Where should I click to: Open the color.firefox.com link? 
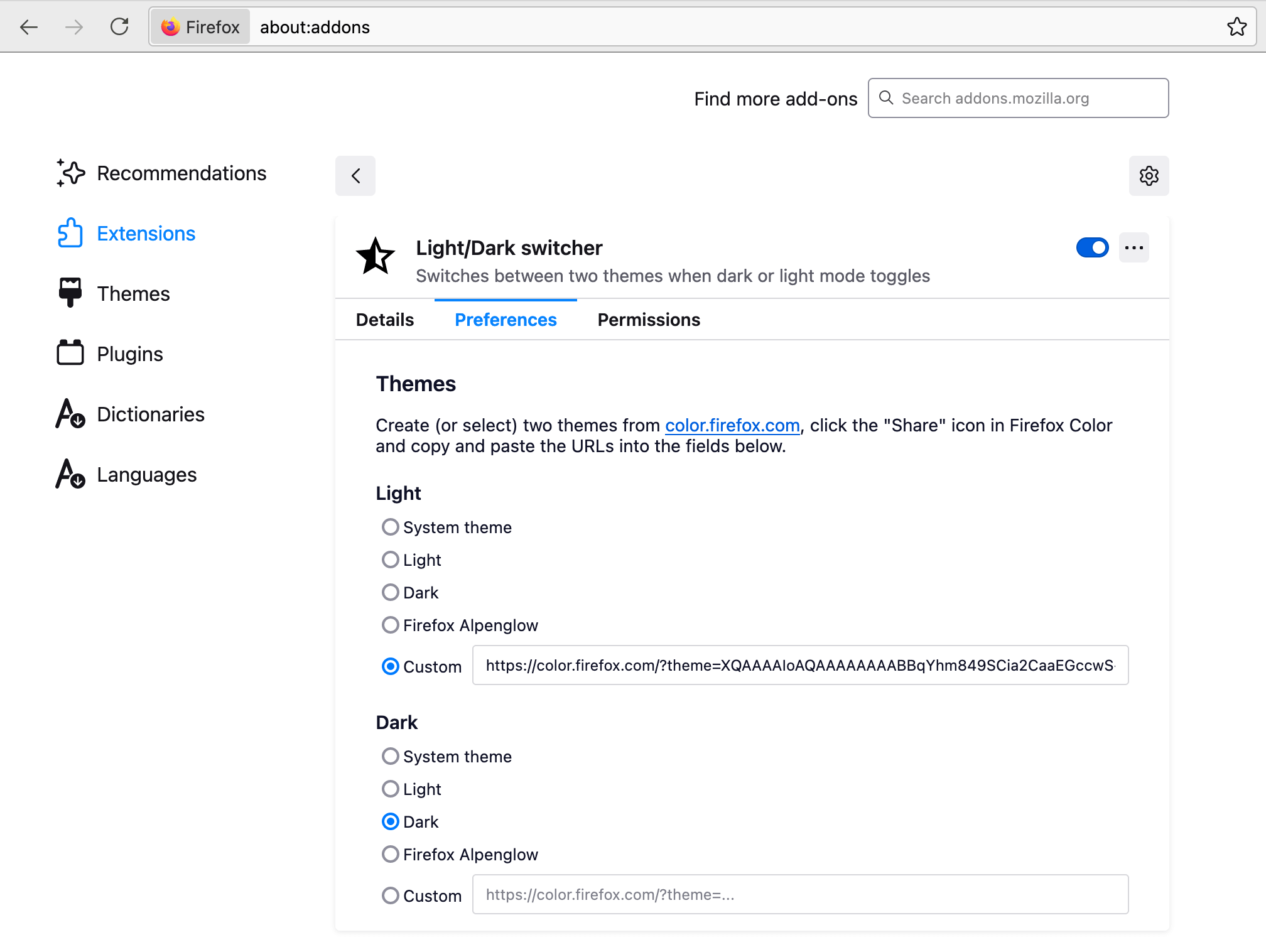(x=732, y=425)
